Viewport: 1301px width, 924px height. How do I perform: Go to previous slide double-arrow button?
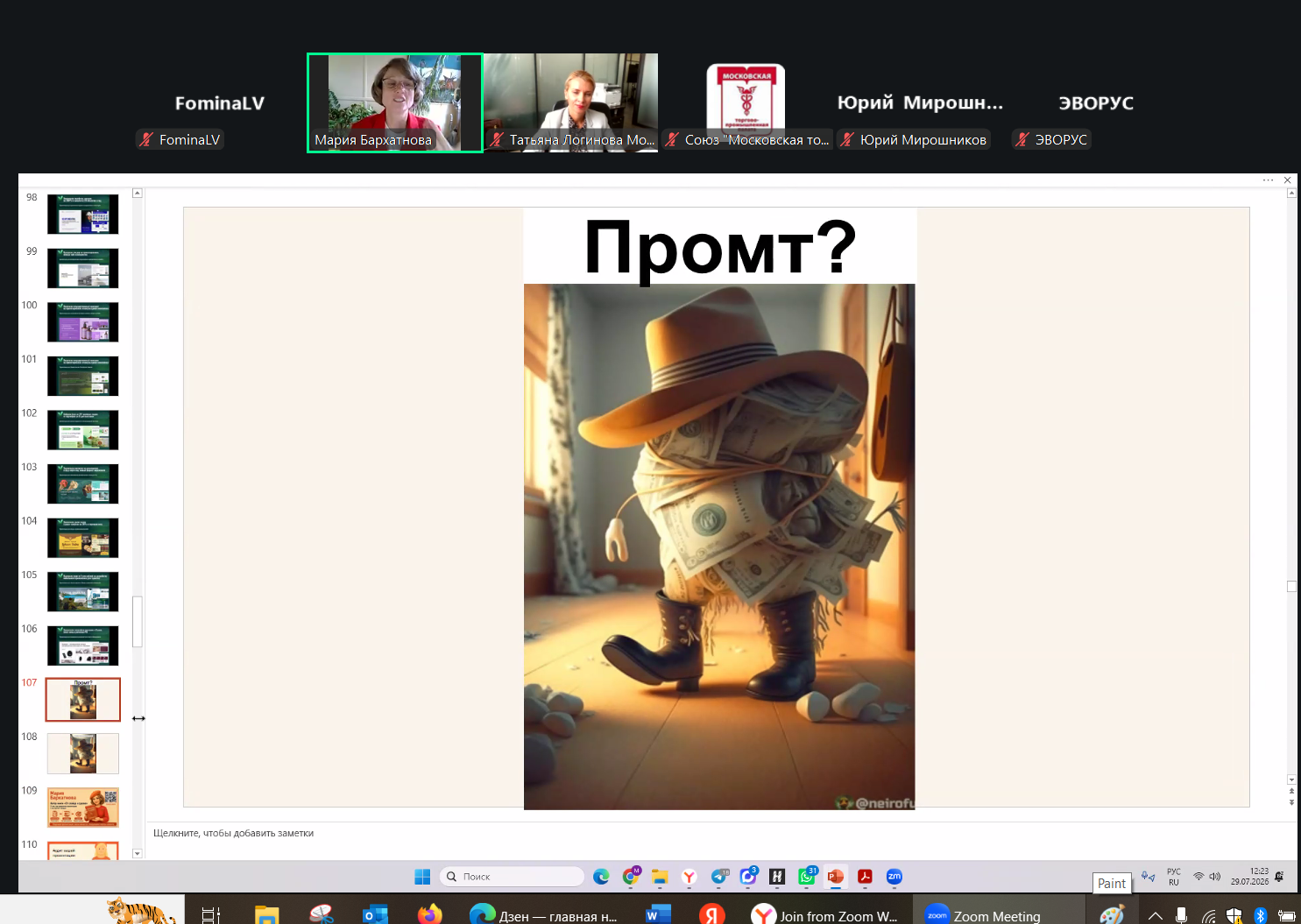click(1291, 791)
